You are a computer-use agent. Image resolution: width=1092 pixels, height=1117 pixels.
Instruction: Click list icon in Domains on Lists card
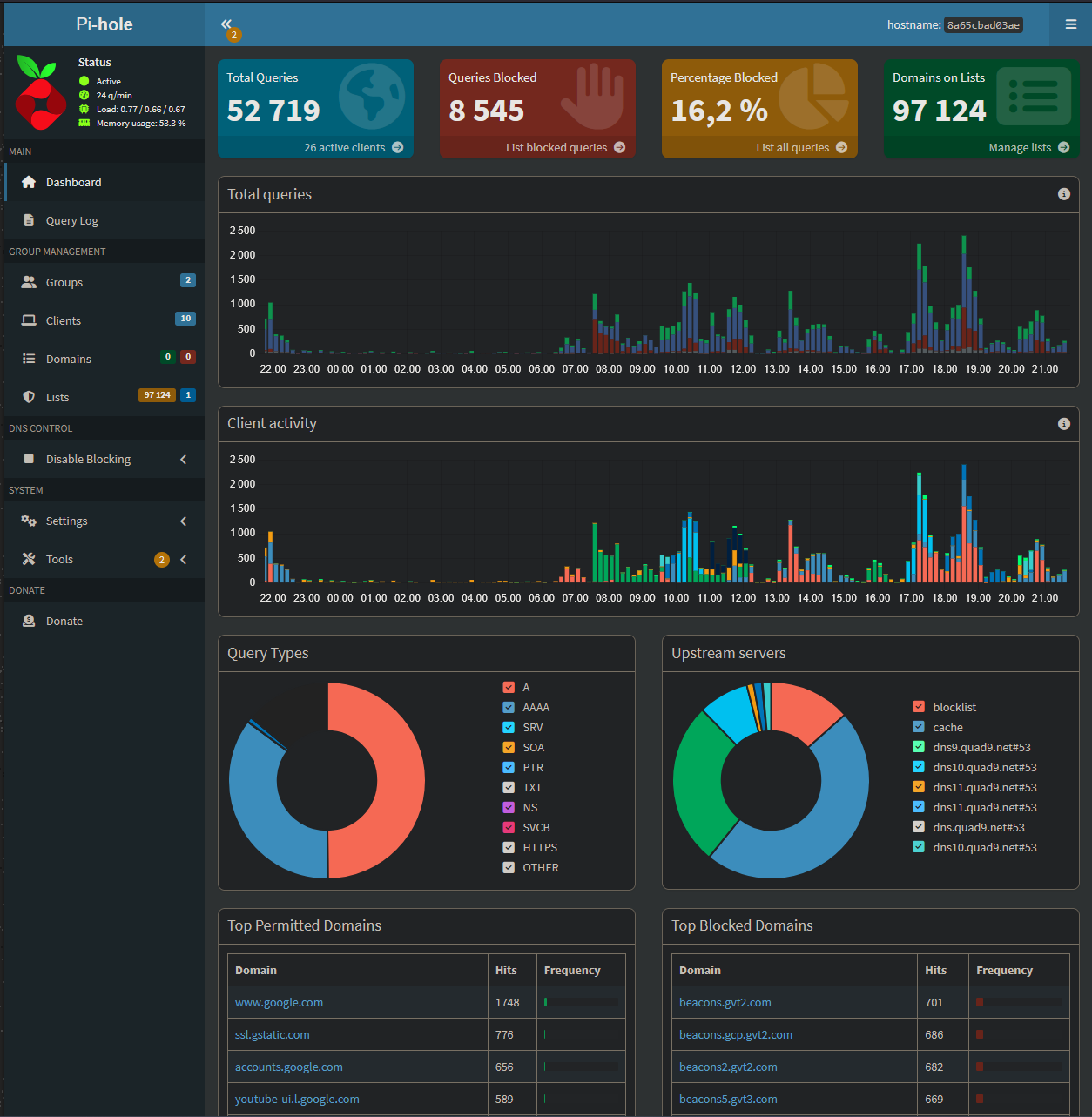click(x=1034, y=96)
